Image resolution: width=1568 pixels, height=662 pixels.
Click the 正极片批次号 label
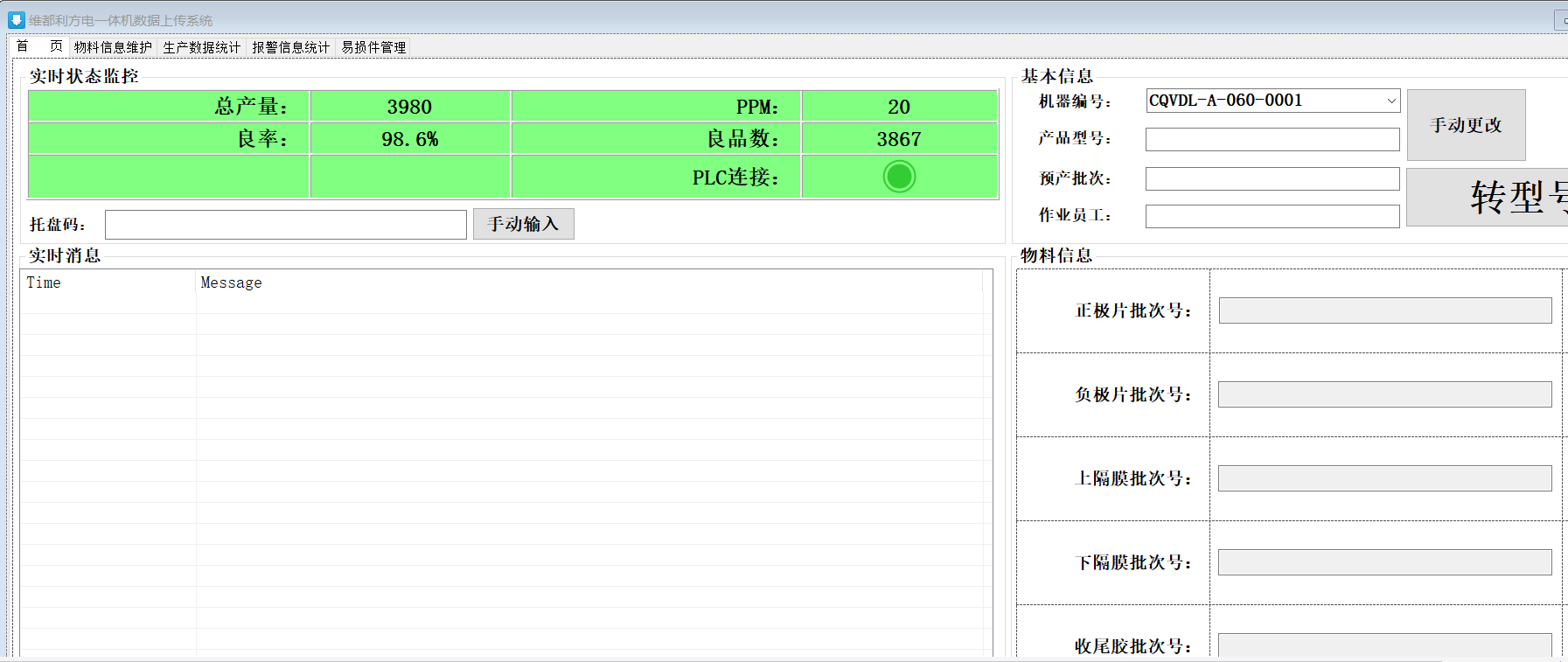coord(1133,310)
